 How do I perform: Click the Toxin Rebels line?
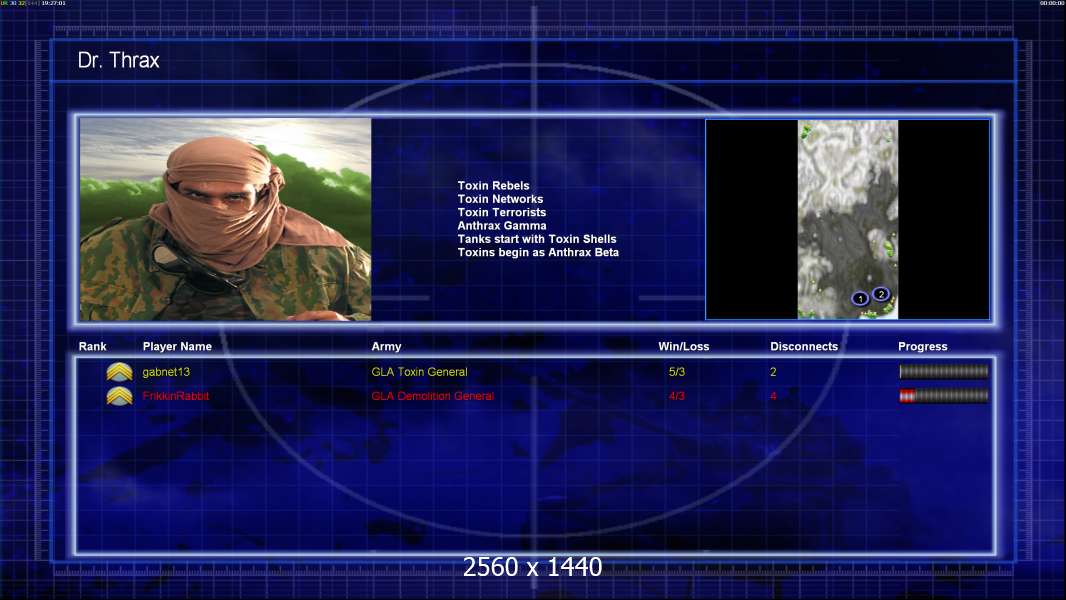tap(493, 186)
